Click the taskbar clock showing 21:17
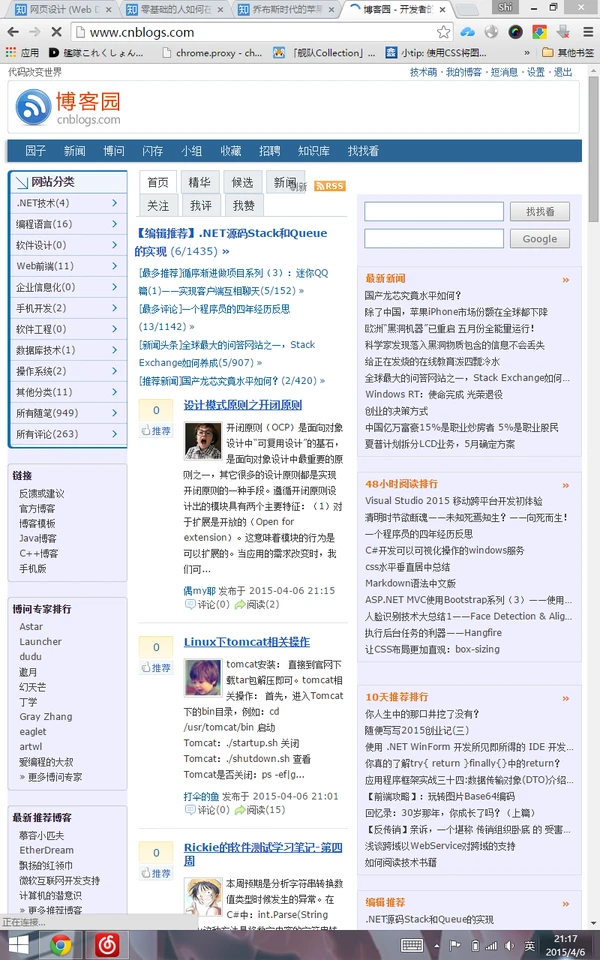The height and width of the screenshot is (960, 600). pyautogui.click(x=564, y=945)
